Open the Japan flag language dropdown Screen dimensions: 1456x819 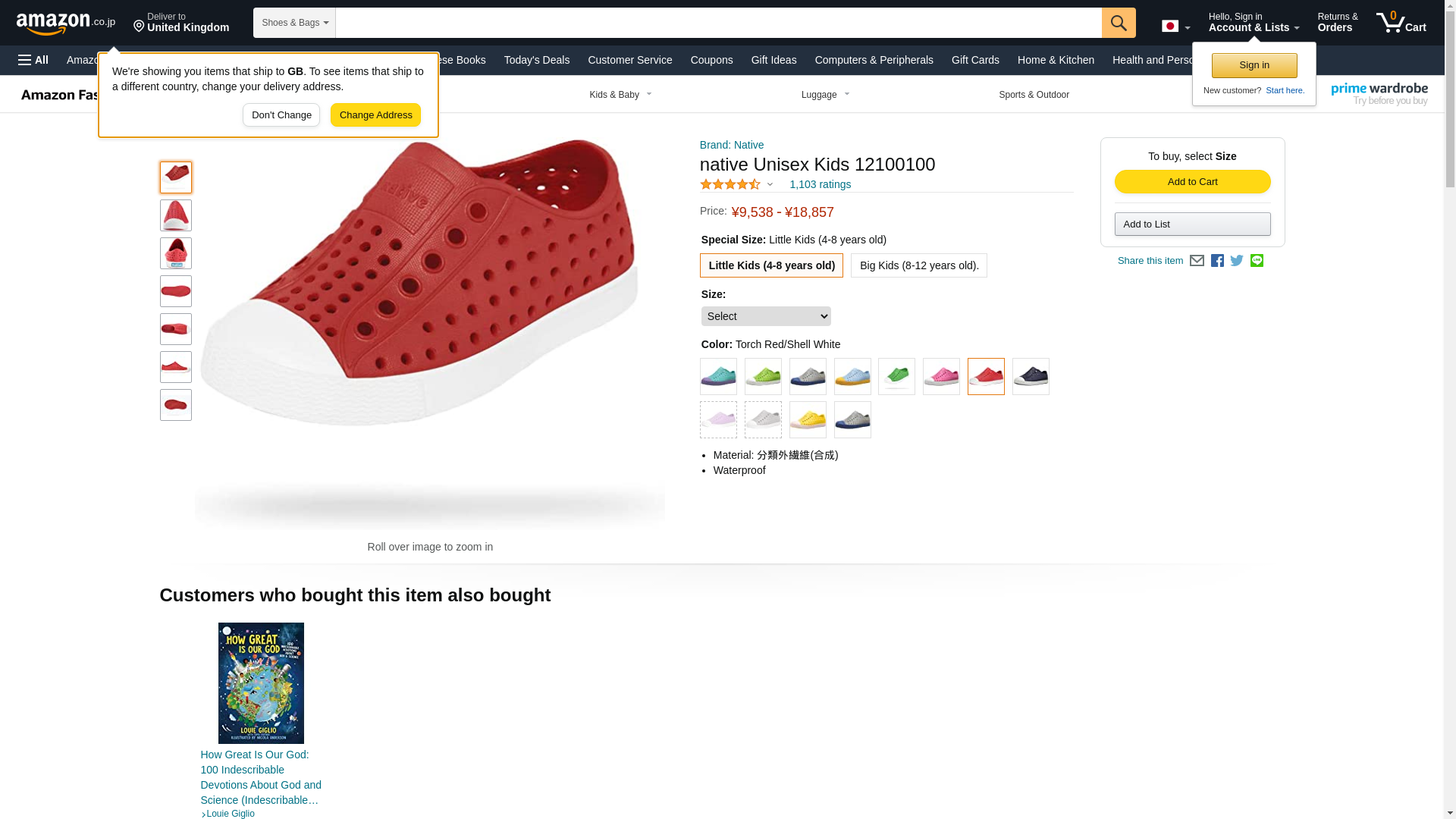click(1175, 27)
